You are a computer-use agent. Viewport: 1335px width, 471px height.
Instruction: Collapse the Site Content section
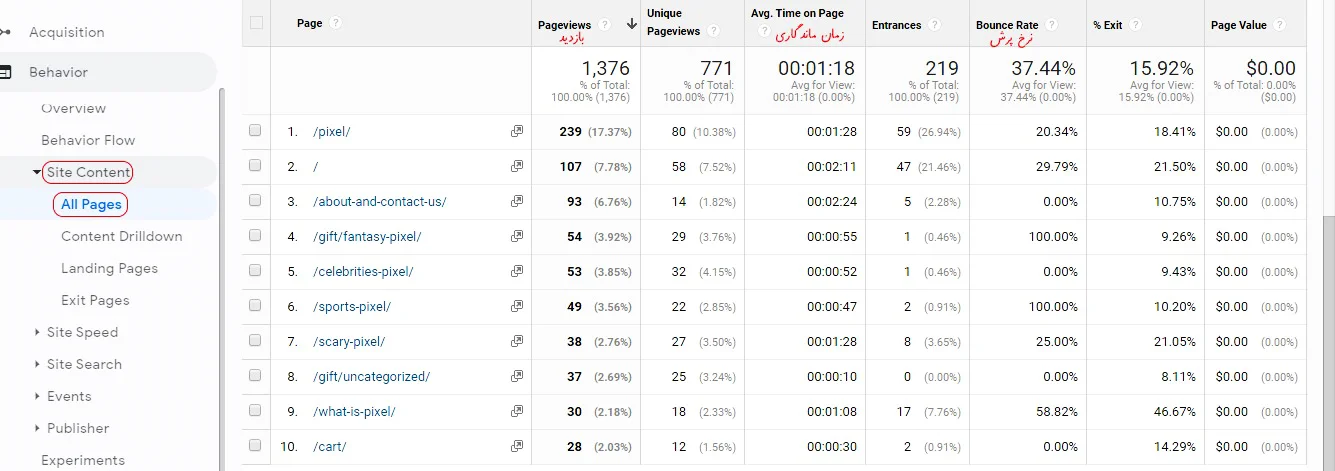pos(37,172)
